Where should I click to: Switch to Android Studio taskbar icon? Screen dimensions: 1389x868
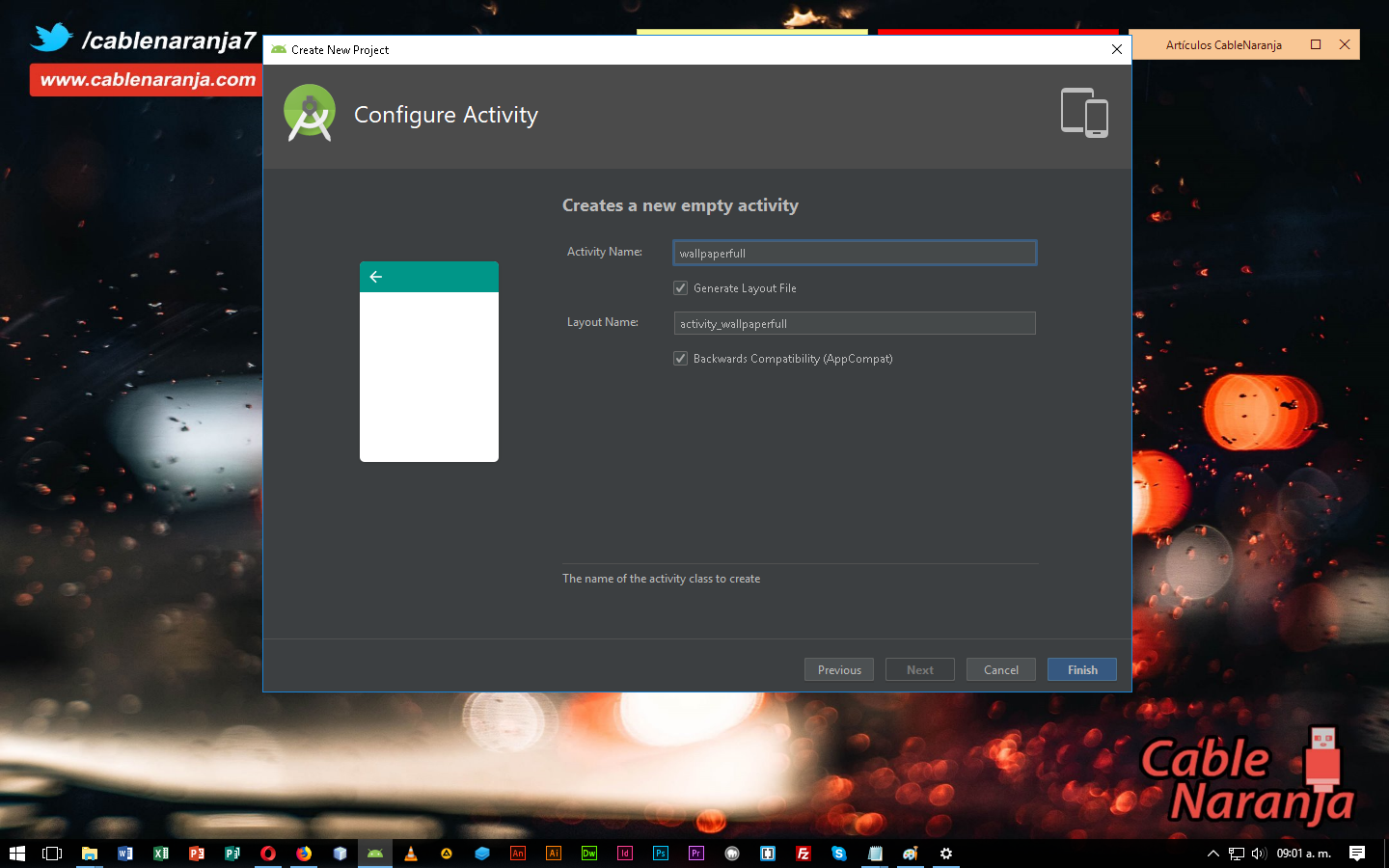click(x=375, y=854)
